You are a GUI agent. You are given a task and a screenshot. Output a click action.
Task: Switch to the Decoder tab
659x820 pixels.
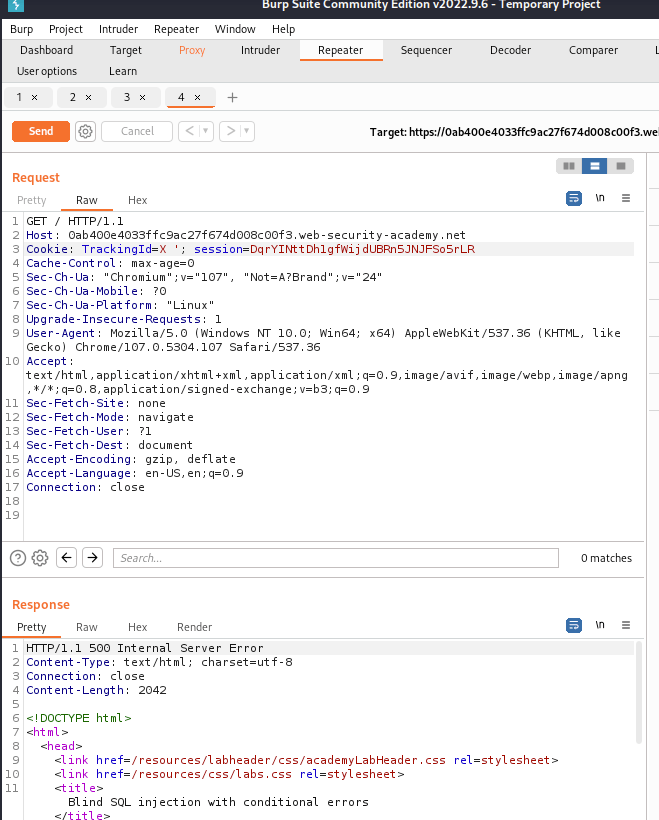510,50
